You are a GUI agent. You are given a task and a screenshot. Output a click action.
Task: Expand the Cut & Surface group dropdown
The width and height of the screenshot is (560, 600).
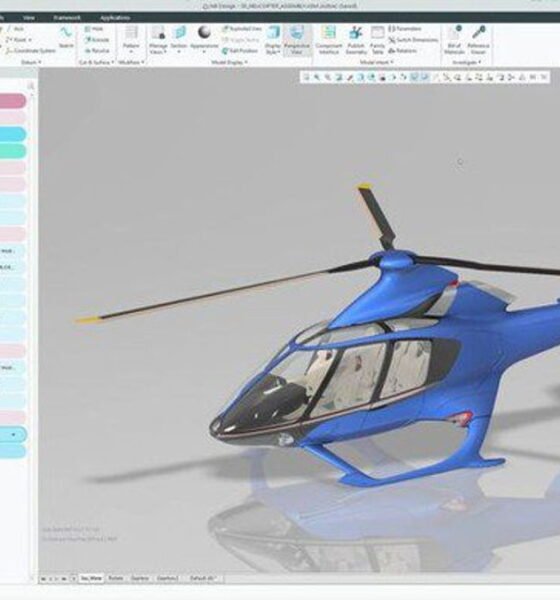tap(96, 62)
